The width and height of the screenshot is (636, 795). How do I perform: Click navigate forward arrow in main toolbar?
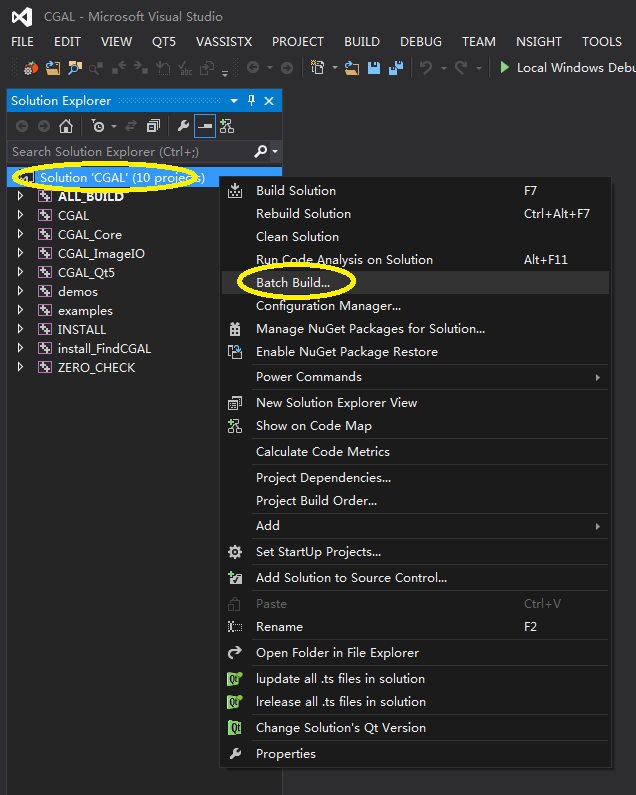[287, 67]
